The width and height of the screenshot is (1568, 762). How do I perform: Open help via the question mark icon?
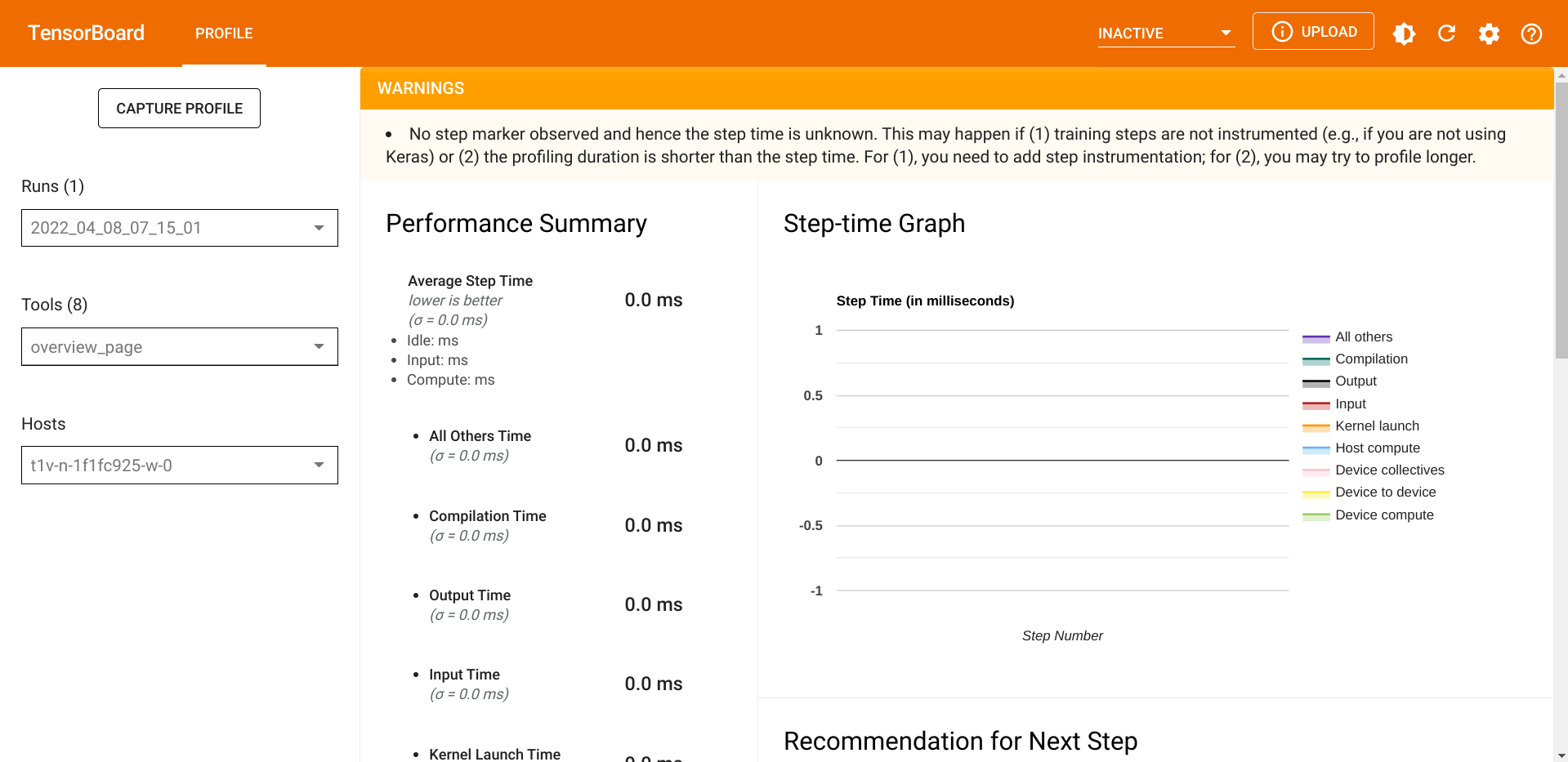point(1531,33)
